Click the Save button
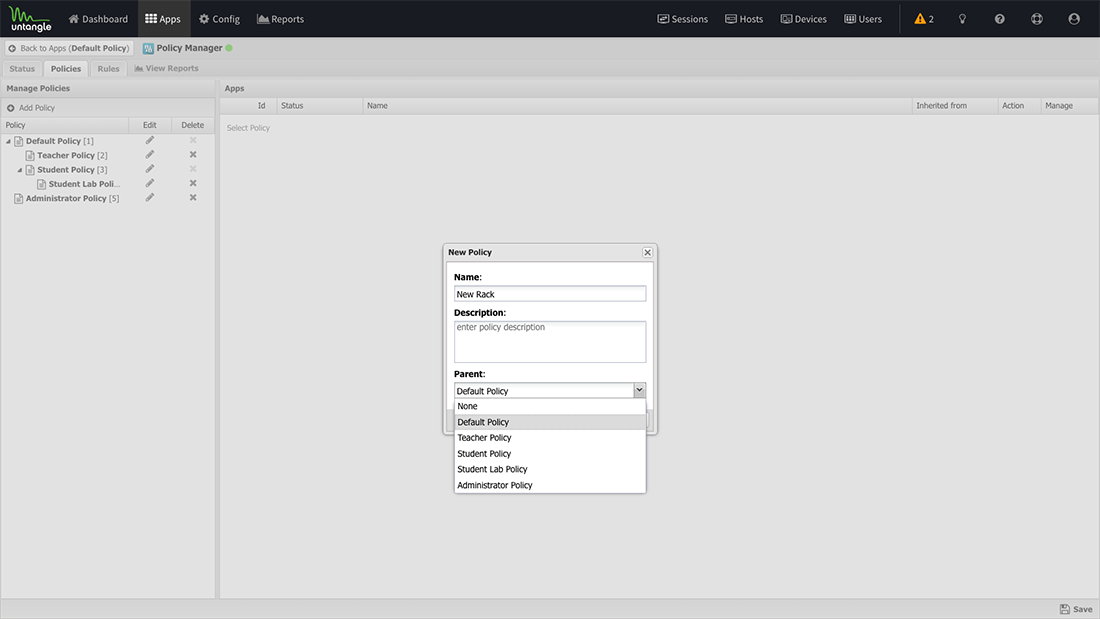 1076,609
